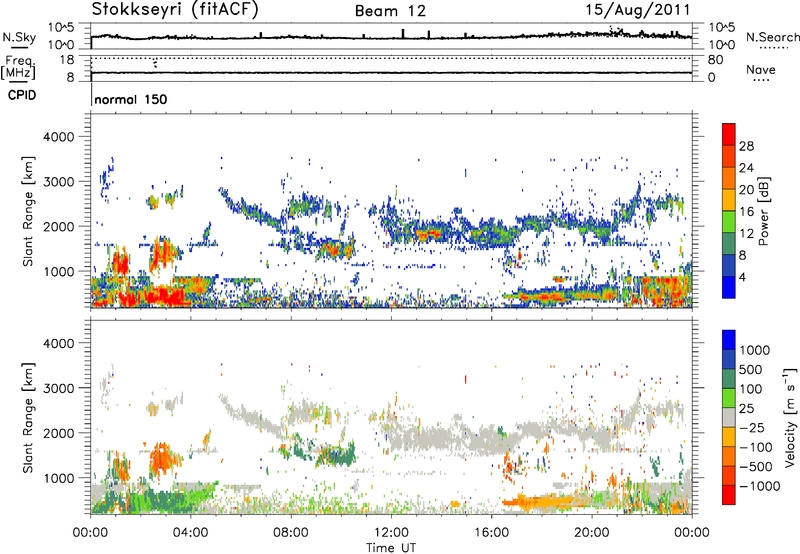This screenshot has width=800, height=554.
Task: Pick the red top segment of Power colorbar
Action: 729,134
